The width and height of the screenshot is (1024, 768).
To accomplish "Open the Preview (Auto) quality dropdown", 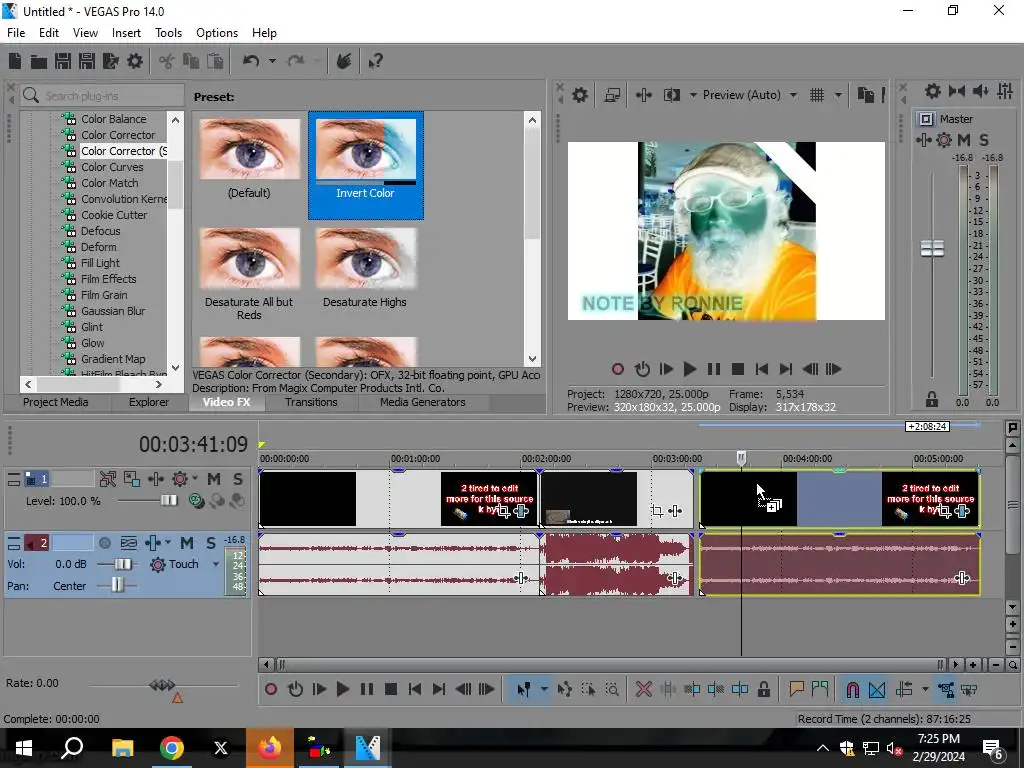I will coord(793,95).
